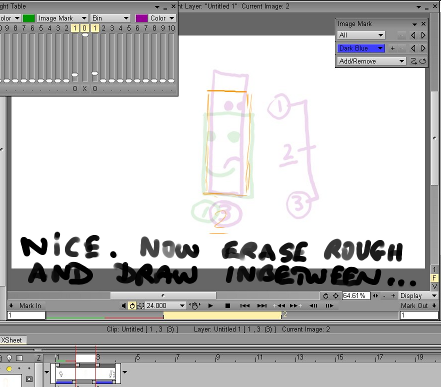Switch to the XSheet tab
Screen dimensions: 441x387
(12, 340)
